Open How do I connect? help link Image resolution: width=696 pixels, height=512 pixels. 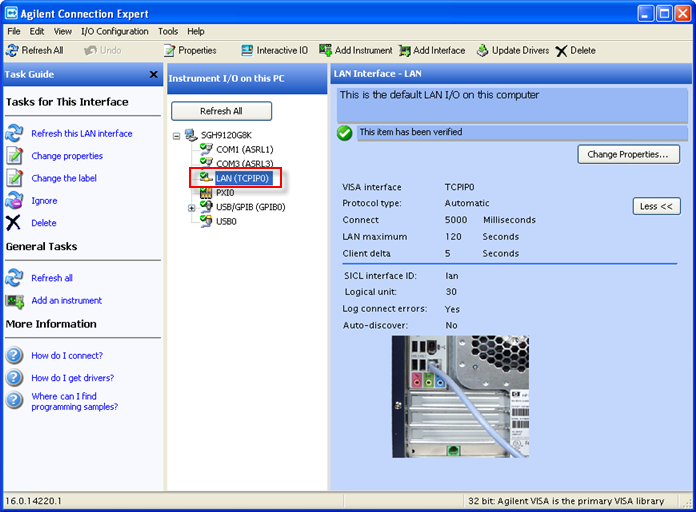pyautogui.click(x=67, y=355)
